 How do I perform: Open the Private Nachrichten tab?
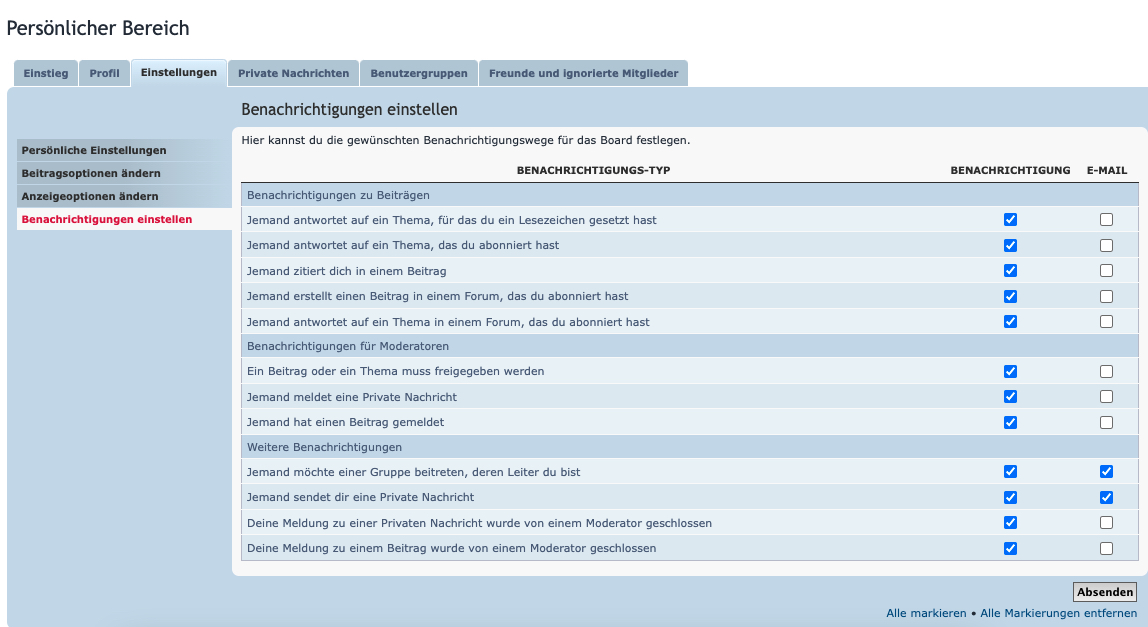coord(293,73)
